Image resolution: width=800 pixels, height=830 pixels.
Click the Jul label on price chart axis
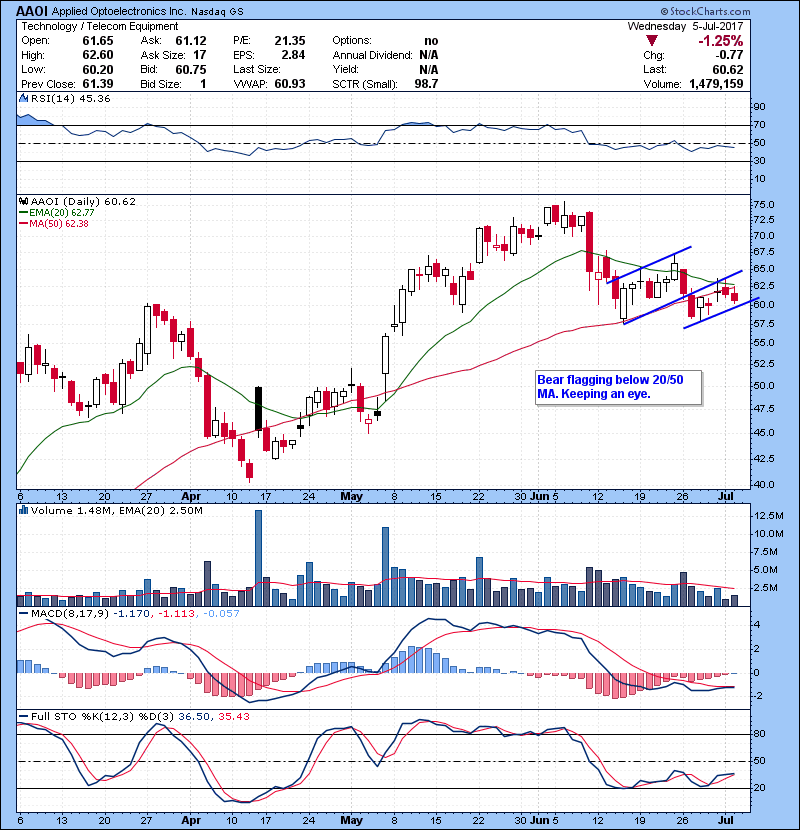tap(725, 497)
